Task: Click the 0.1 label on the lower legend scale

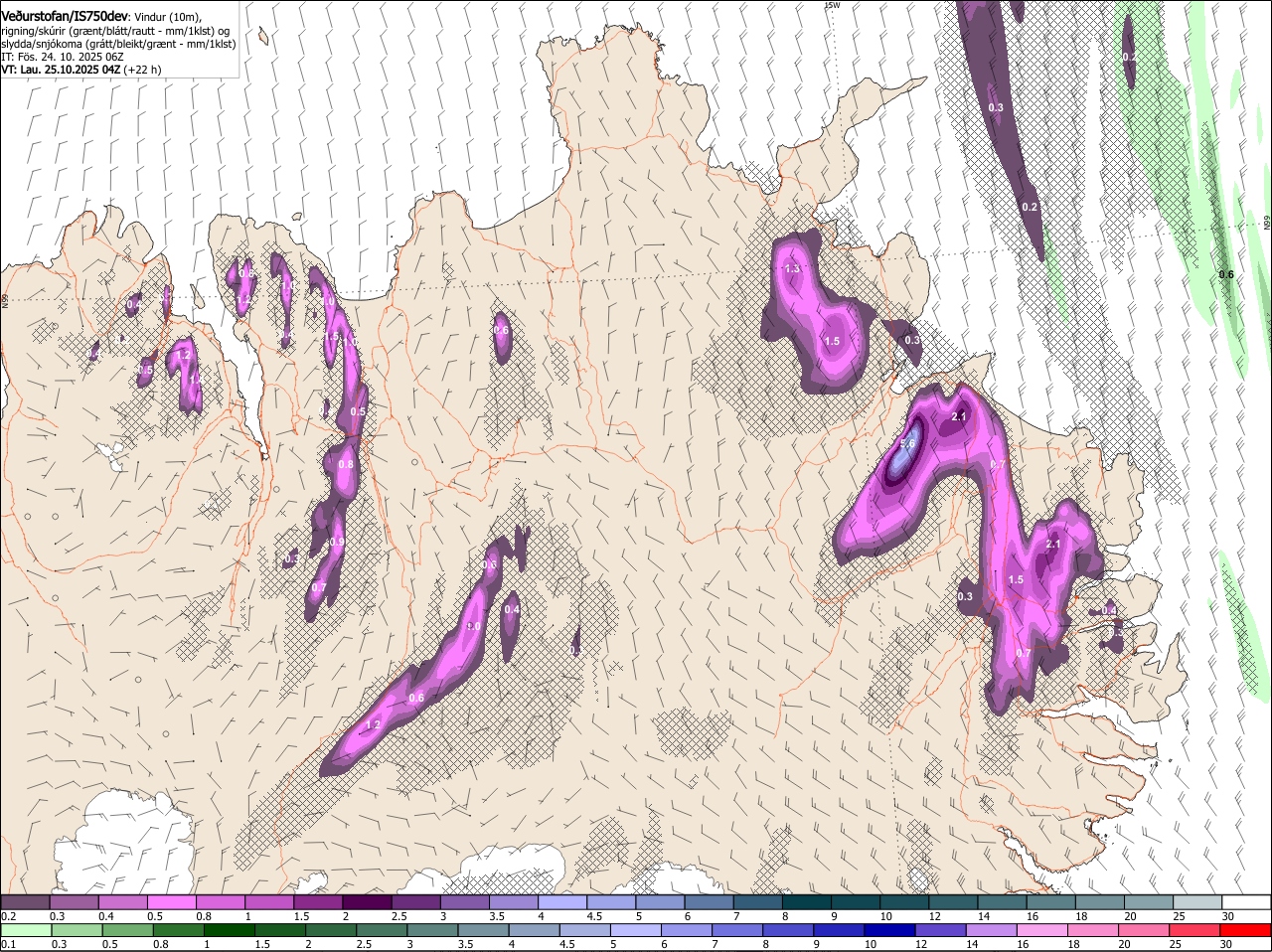Action: pyautogui.click(x=8, y=944)
